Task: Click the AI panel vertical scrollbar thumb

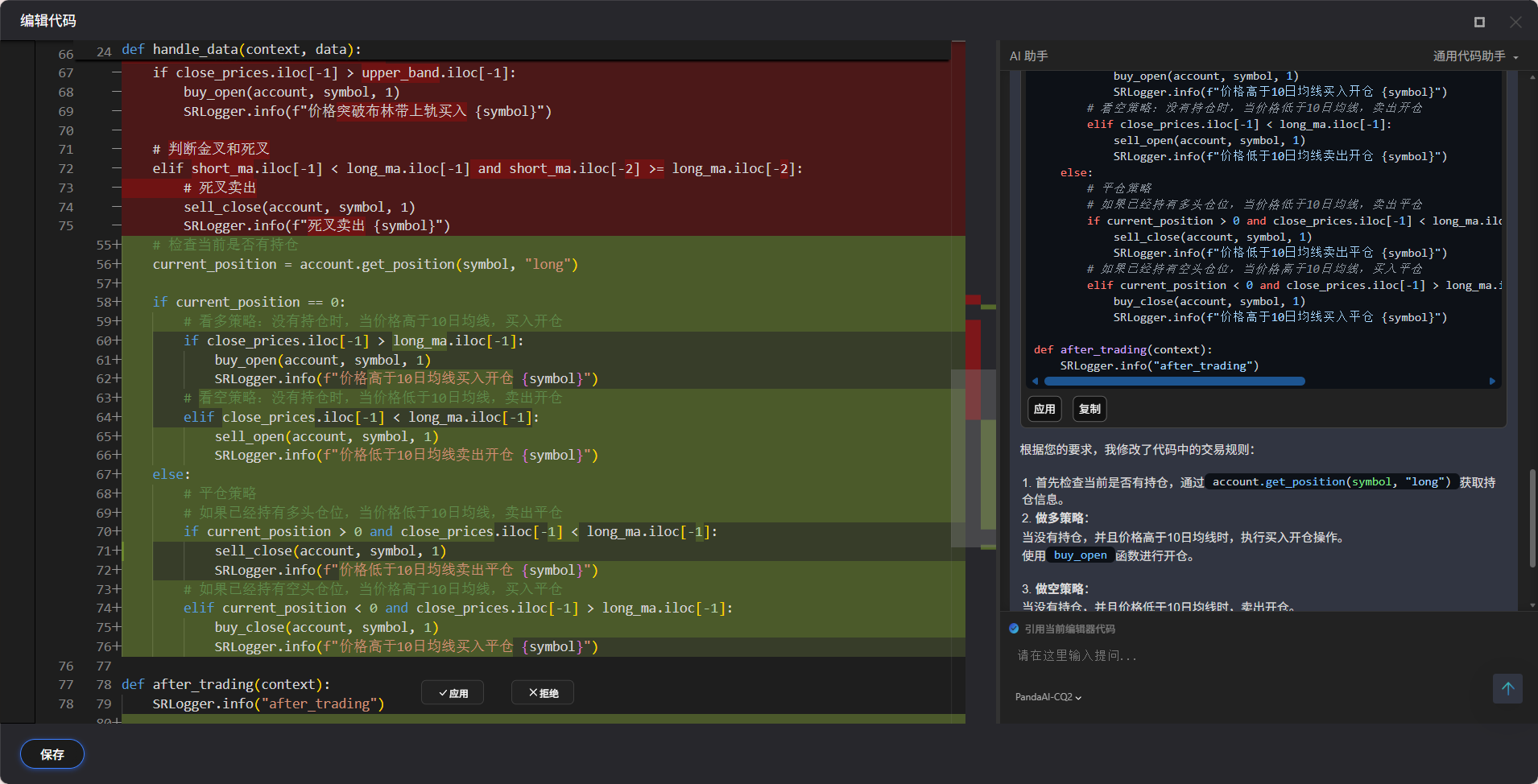Action: [x=1532, y=518]
